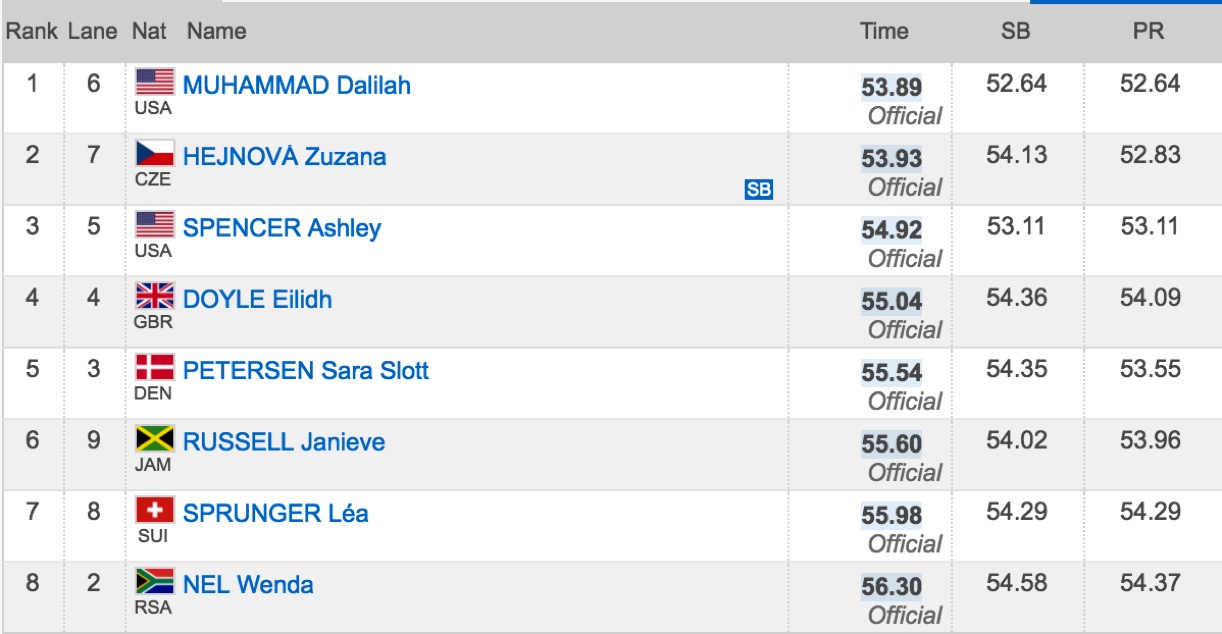Open NEL Wenda profile link
This screenshot has height=634, width=1222.
pos(248,584)
